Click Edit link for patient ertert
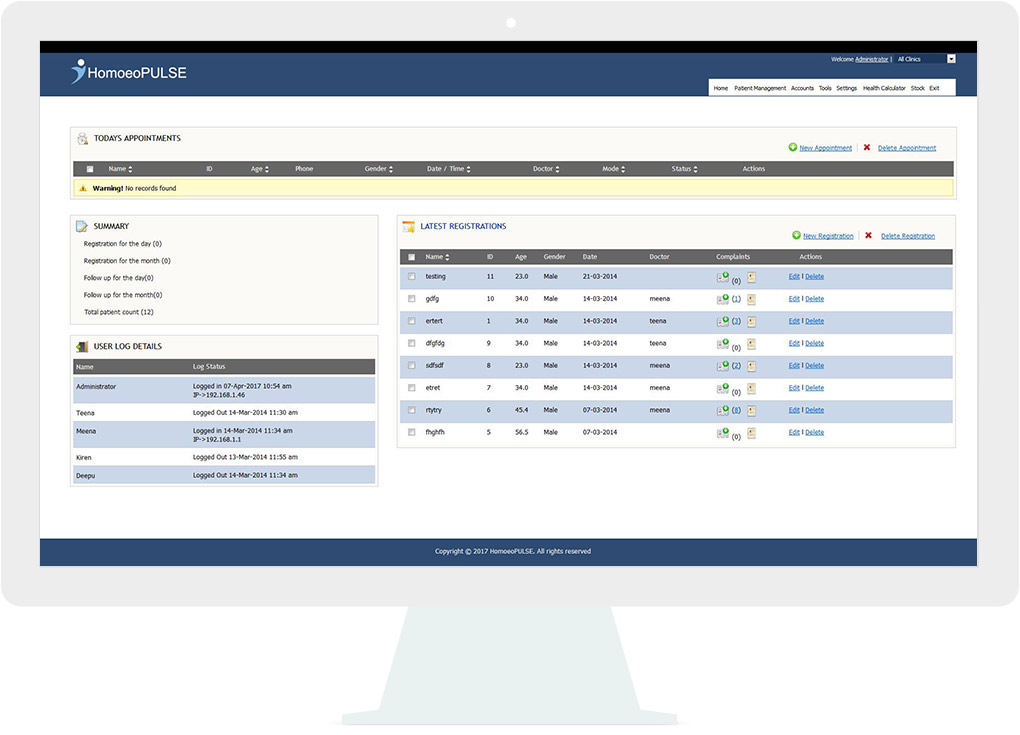This screenshot has width=1020, height=735. click(x=793, y=321)
